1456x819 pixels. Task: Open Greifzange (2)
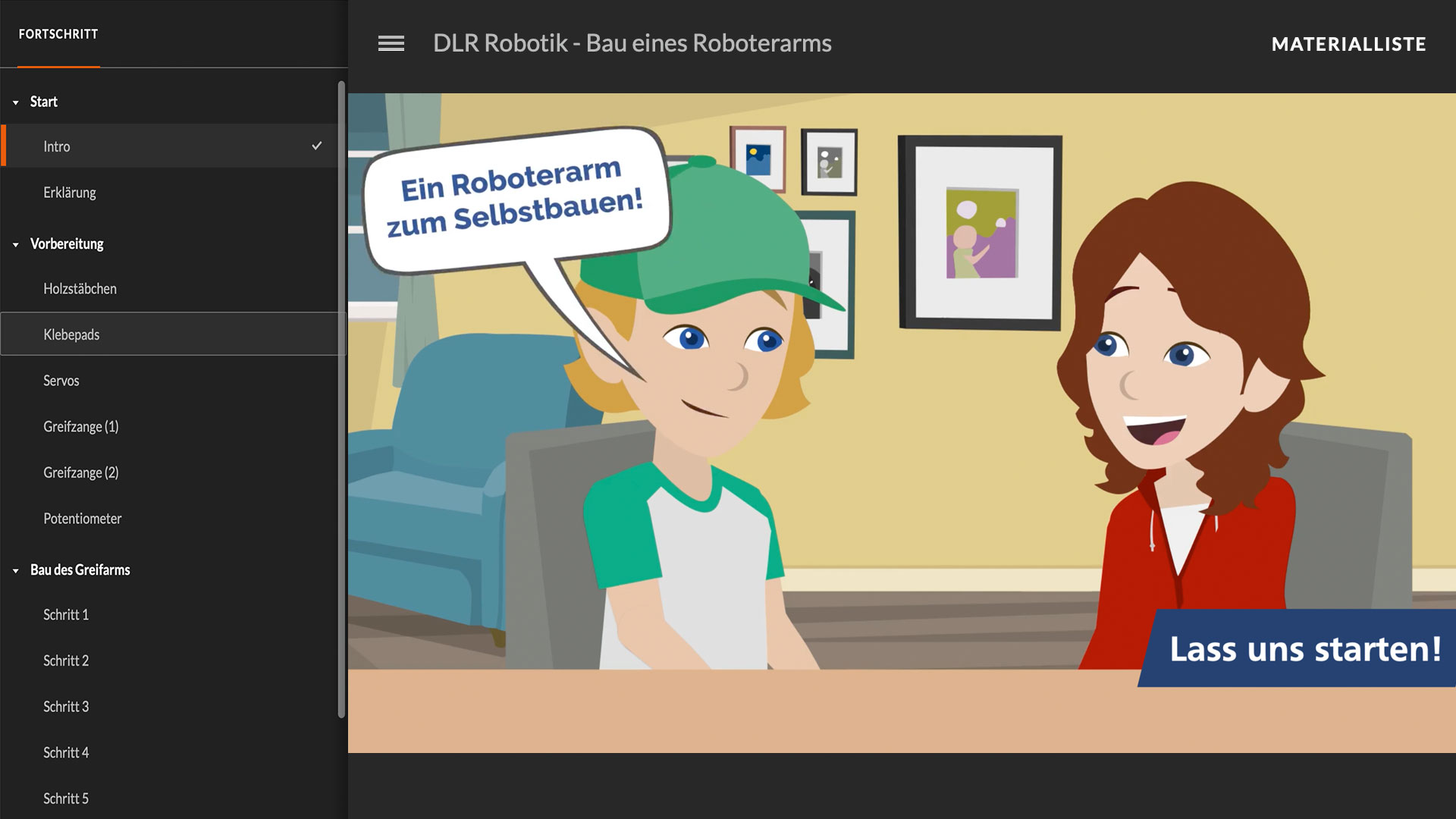(x=80, y=472)
